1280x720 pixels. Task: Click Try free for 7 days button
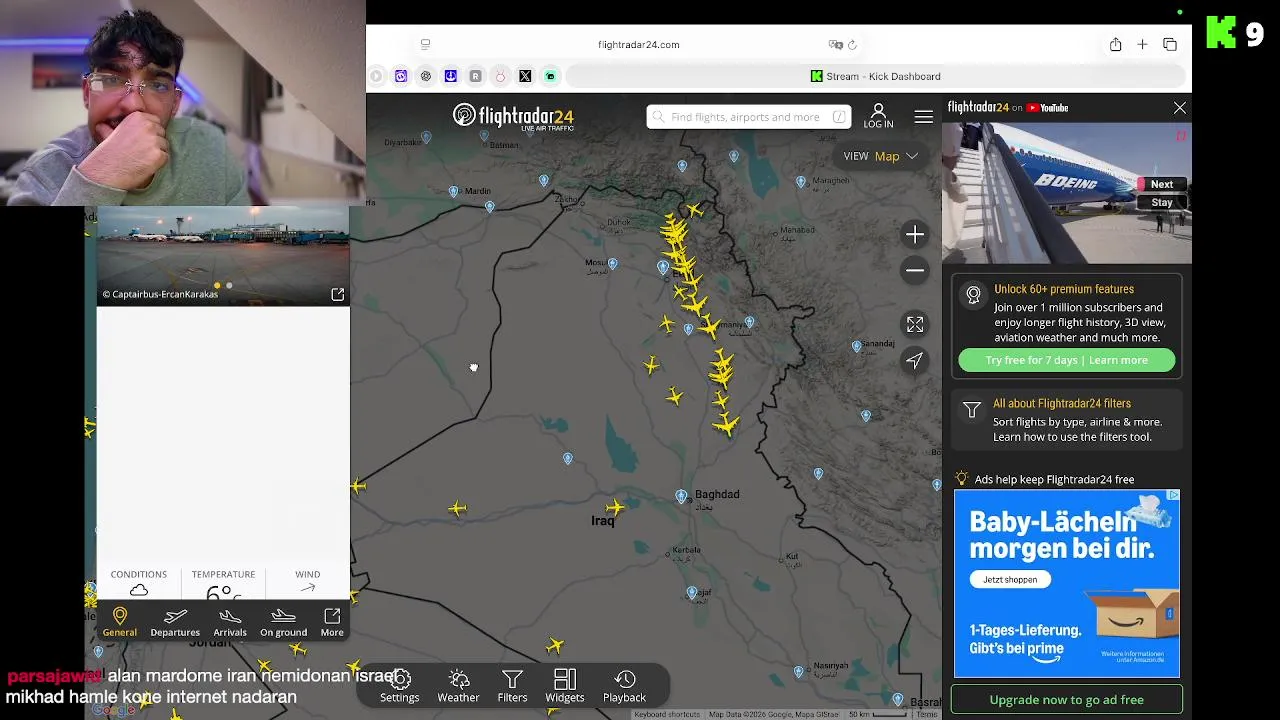[x=1066, y=360]
